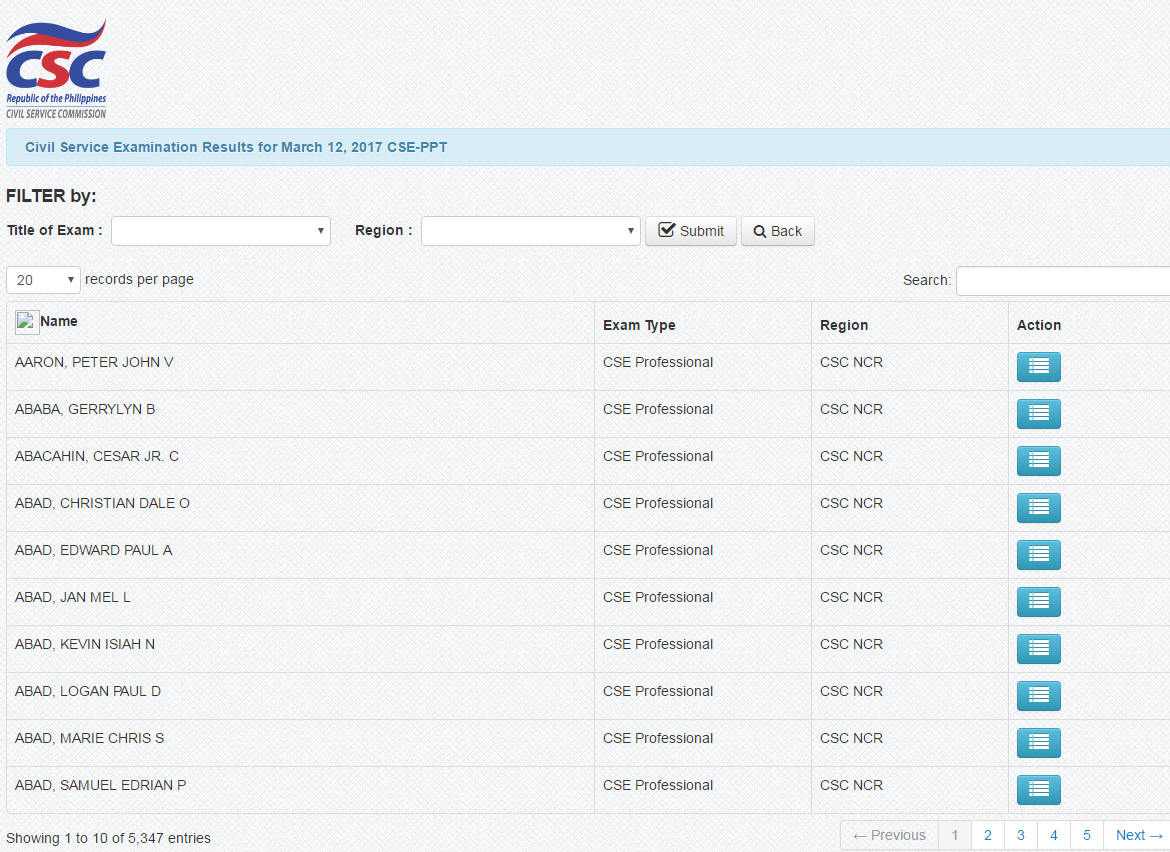Click action icon for ABABA, GERRYLYN B

tap(1038, 414)
